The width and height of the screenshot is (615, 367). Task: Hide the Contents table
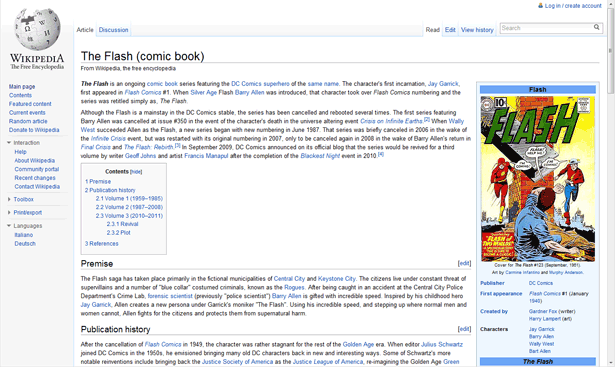(136, 172)
